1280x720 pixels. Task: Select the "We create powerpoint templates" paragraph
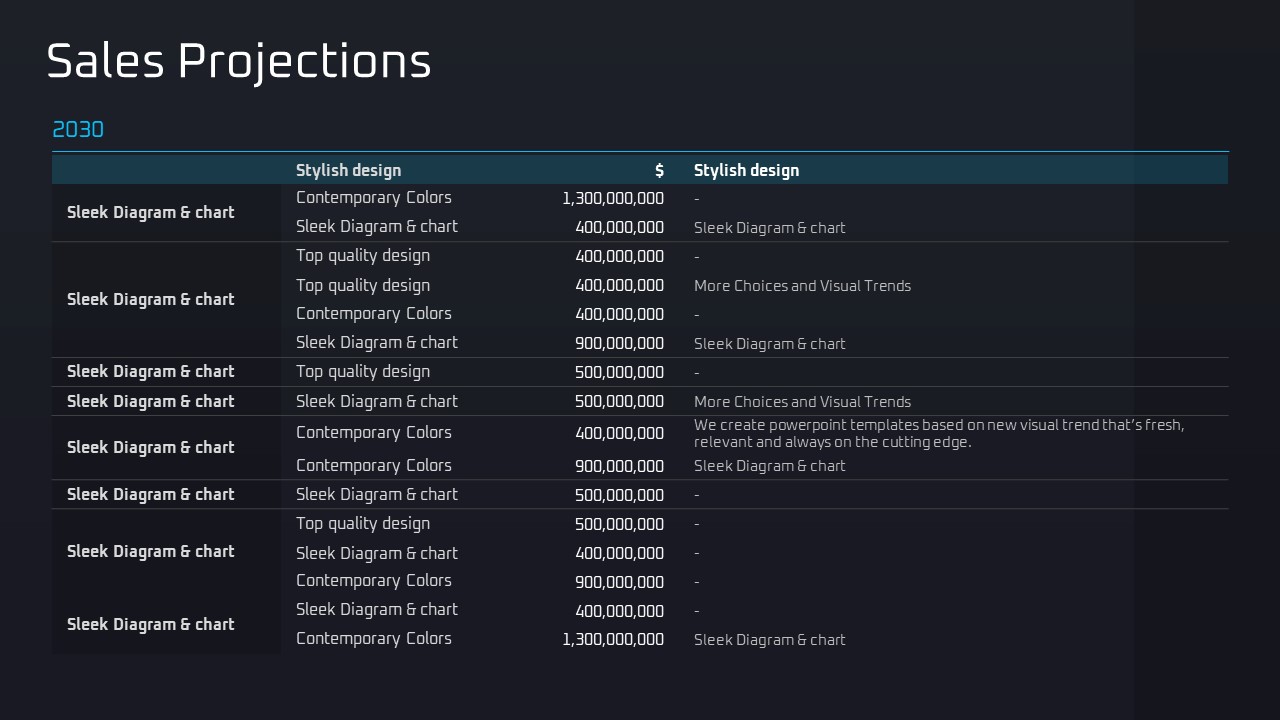(939, 433)
